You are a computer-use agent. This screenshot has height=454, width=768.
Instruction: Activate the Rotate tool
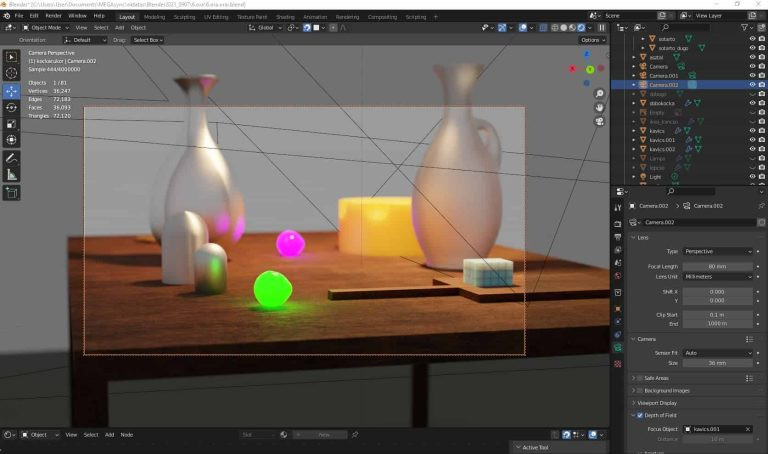12,107
